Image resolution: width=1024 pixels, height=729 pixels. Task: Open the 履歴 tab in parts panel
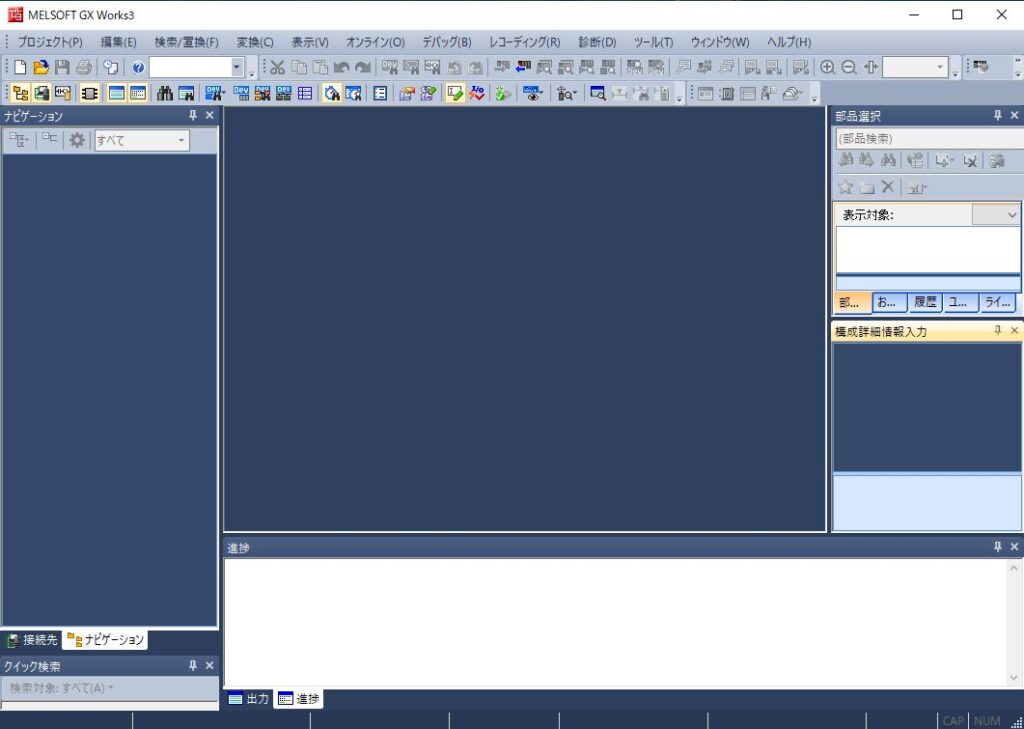click(925, 302)
